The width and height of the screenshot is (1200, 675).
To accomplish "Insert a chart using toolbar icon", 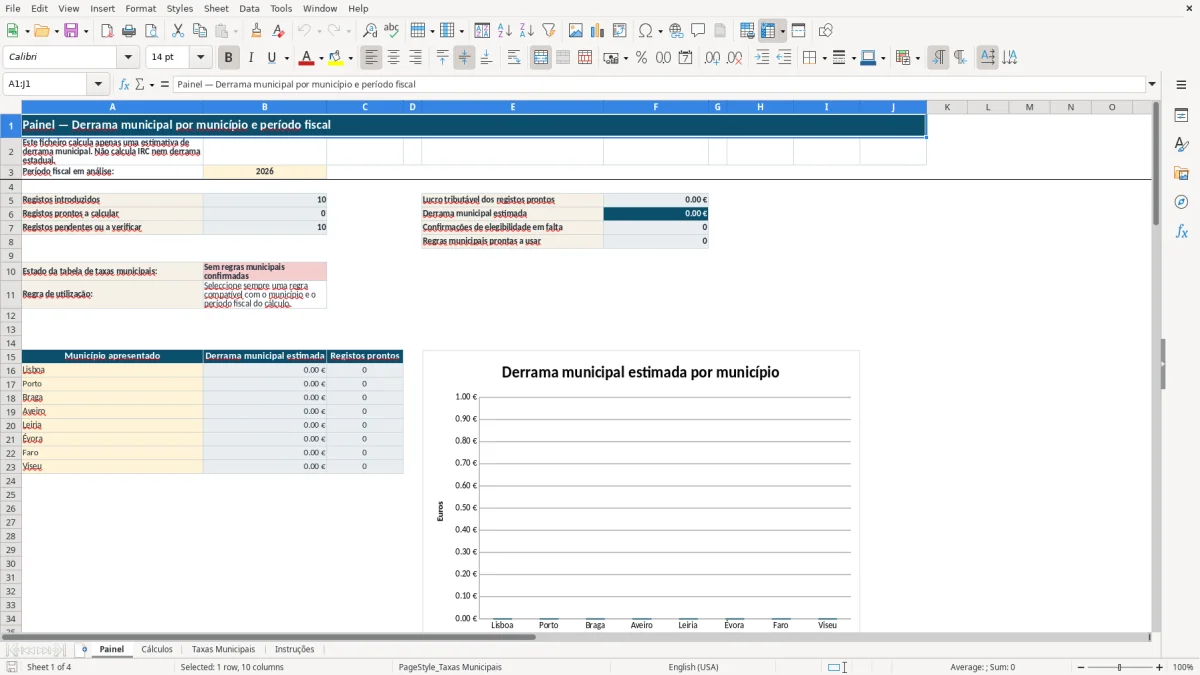I will coord(597,31).
